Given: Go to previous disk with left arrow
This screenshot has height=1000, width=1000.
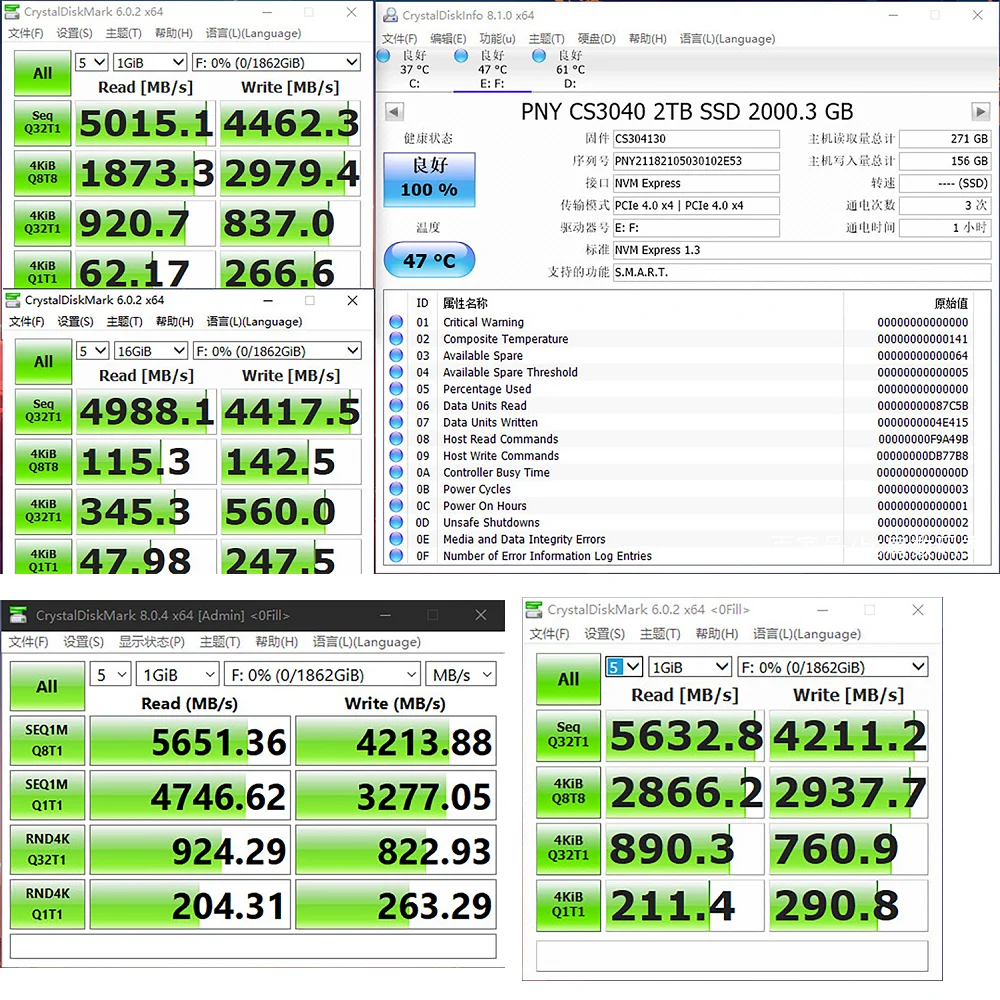Looking at the screenshot, I should click(x=394, y=112).
